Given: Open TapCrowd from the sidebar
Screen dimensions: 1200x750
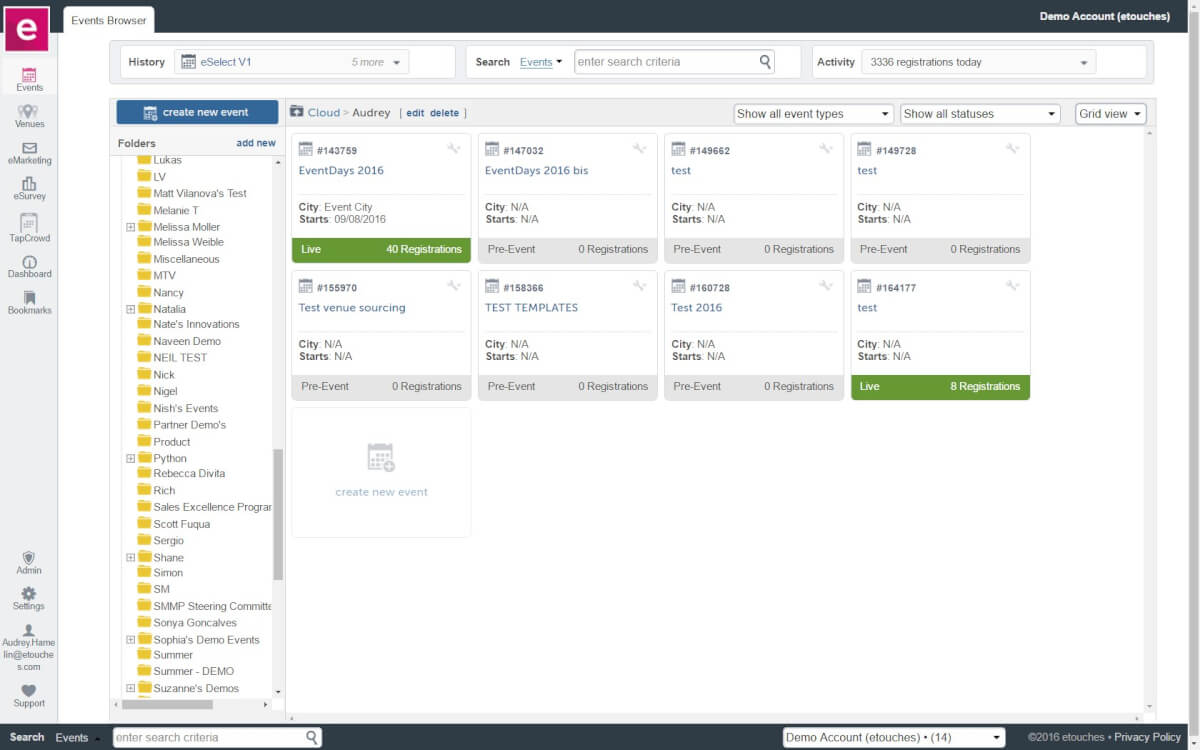Looking at the screenshot, I should [29, 228].
